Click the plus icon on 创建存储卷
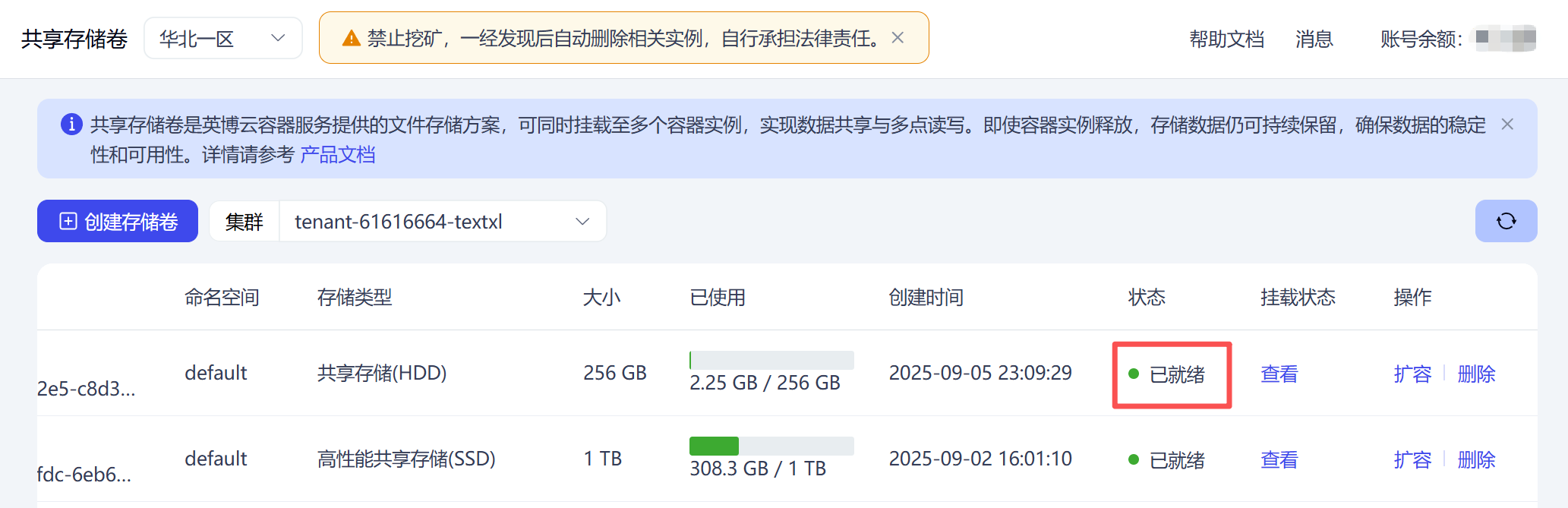 click(68, 221)
